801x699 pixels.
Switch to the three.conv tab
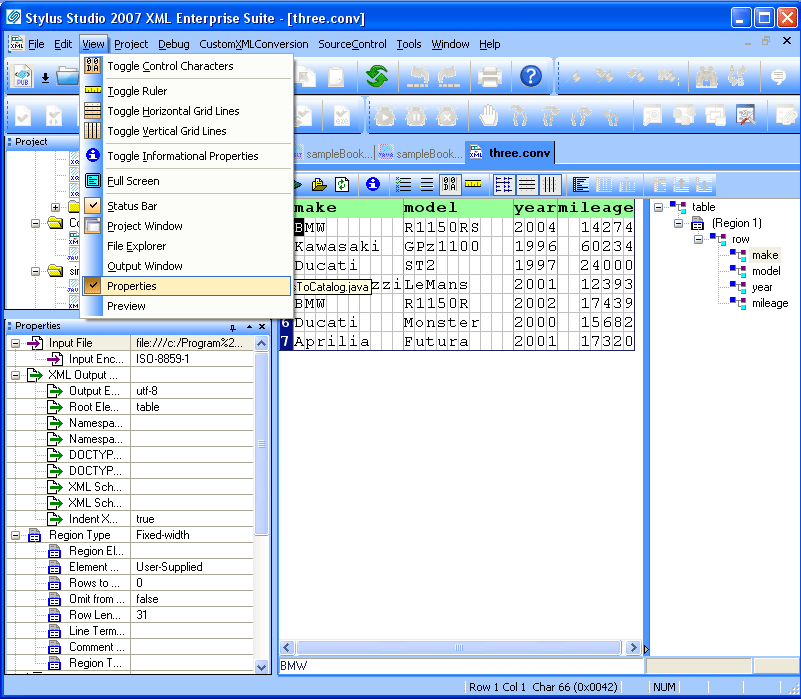pos(518,154)
